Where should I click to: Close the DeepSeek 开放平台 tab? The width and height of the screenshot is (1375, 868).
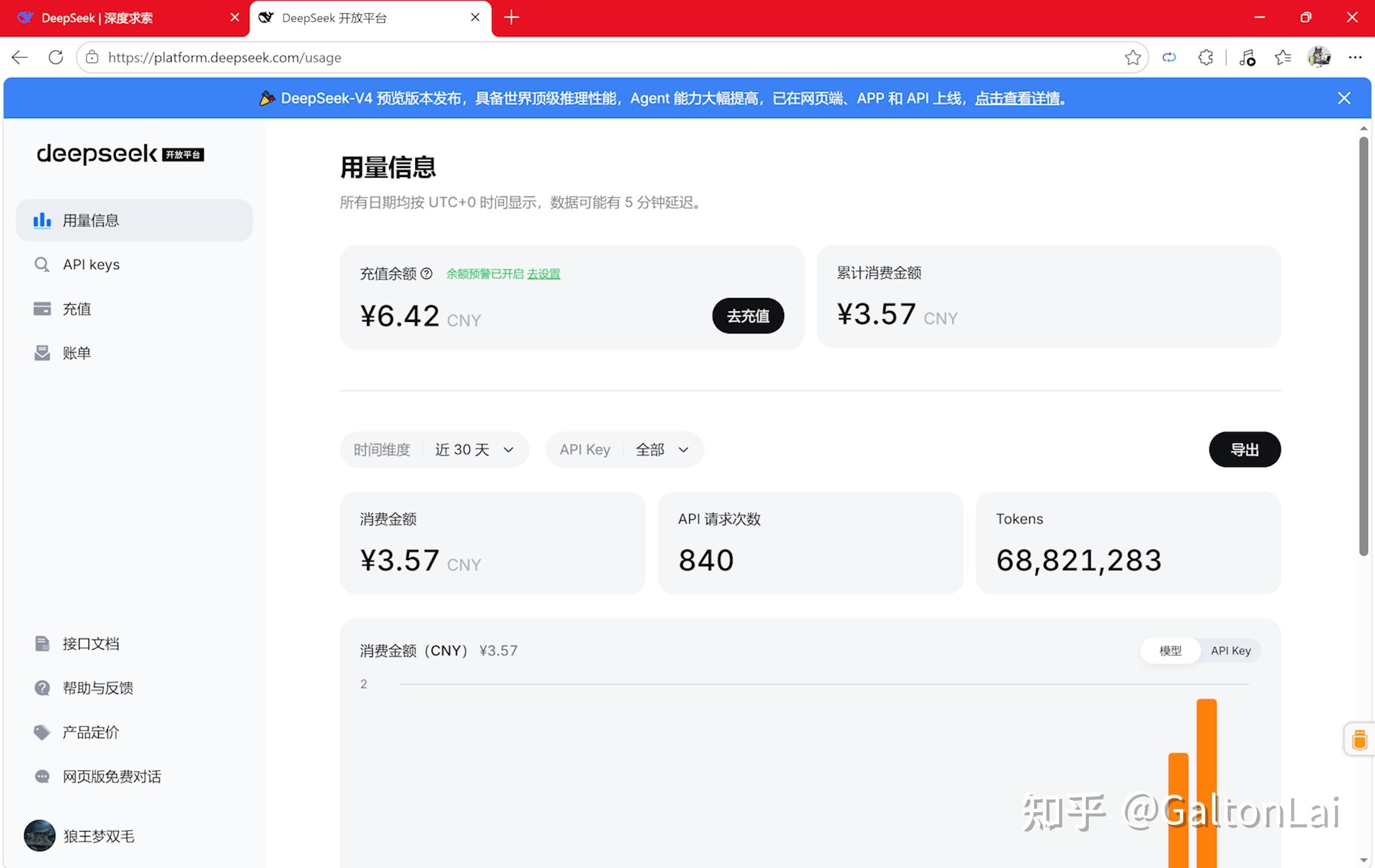(x=475, y=18)
